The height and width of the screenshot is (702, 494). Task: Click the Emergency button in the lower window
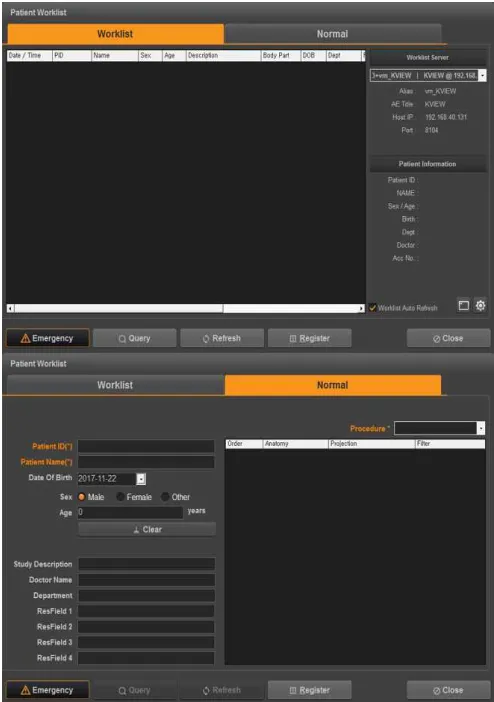click(47, 690)
